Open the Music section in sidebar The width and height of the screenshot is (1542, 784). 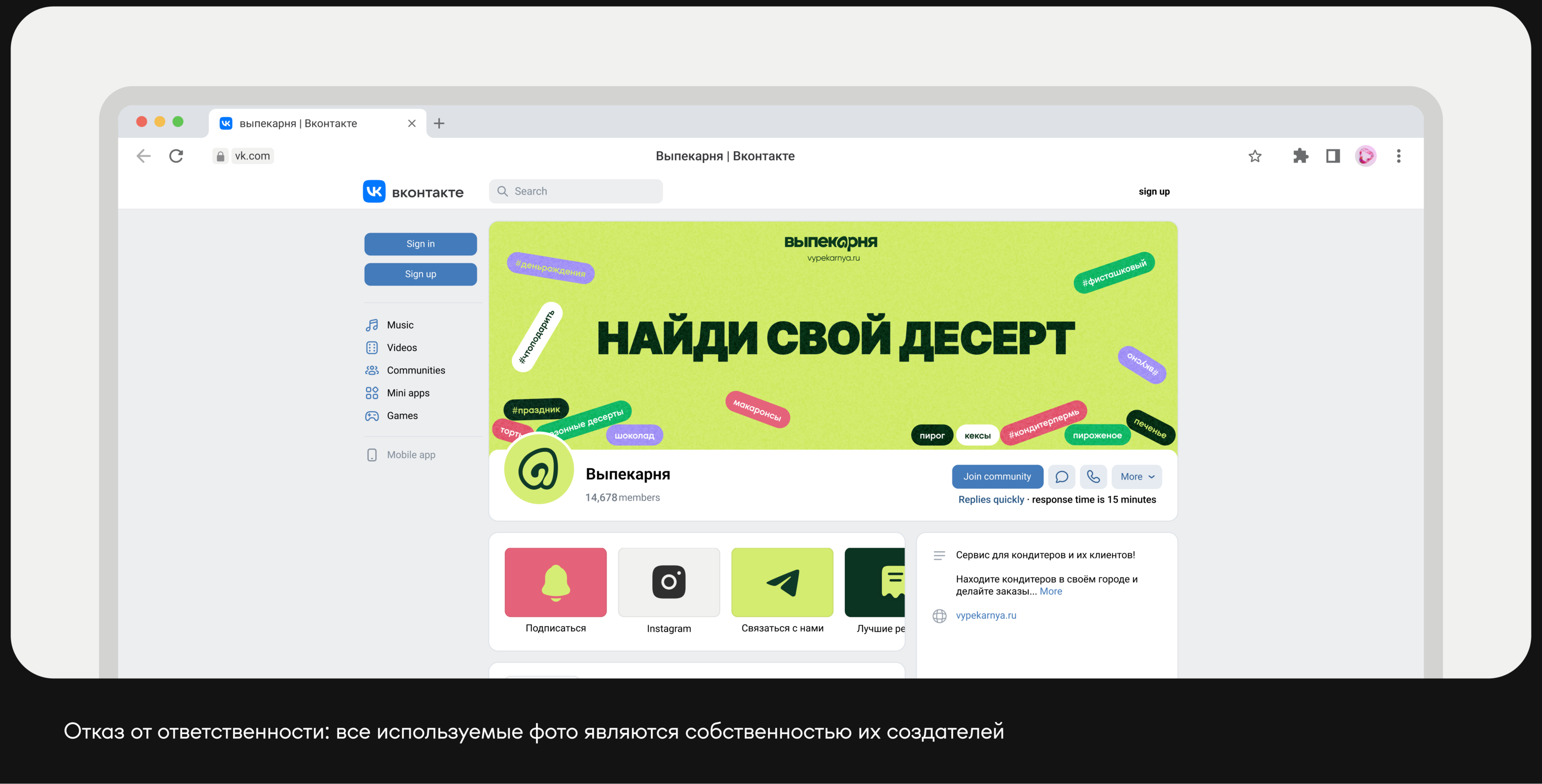pyautogui.click(x=399, y=325)
